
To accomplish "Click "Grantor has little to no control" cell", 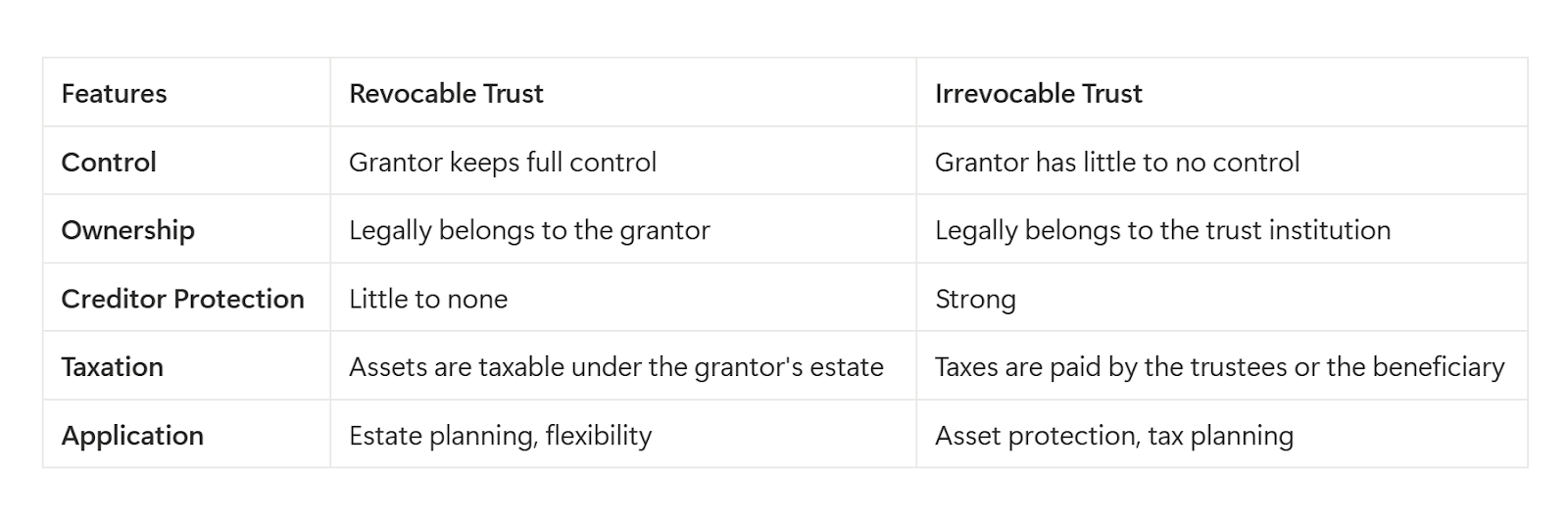I will coord(1116,163).
